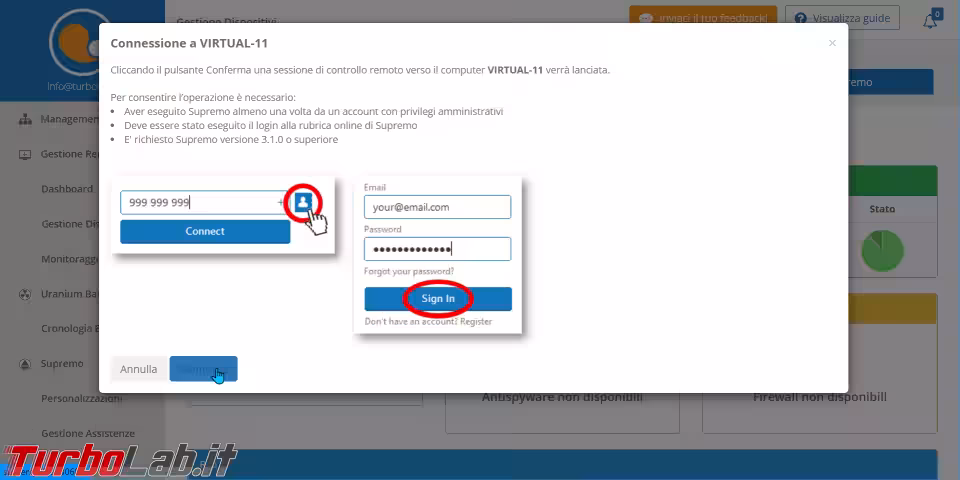The height and width of the screenshot is (480, 960).
Task: Click the Visualizza guide button
Action: (x=842, y=18)
